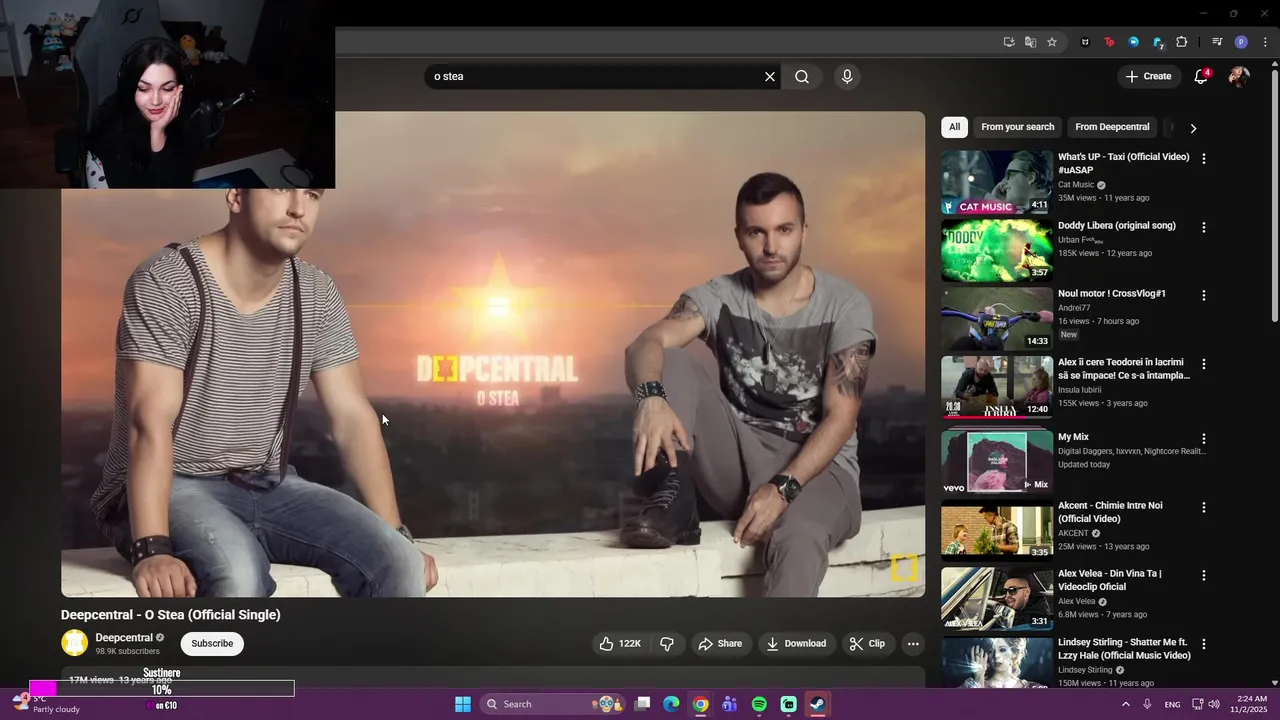Open options for What's UP - Taxi video
The width and height of the screenshot is (1280, 720).
(x=1203, y=159)
